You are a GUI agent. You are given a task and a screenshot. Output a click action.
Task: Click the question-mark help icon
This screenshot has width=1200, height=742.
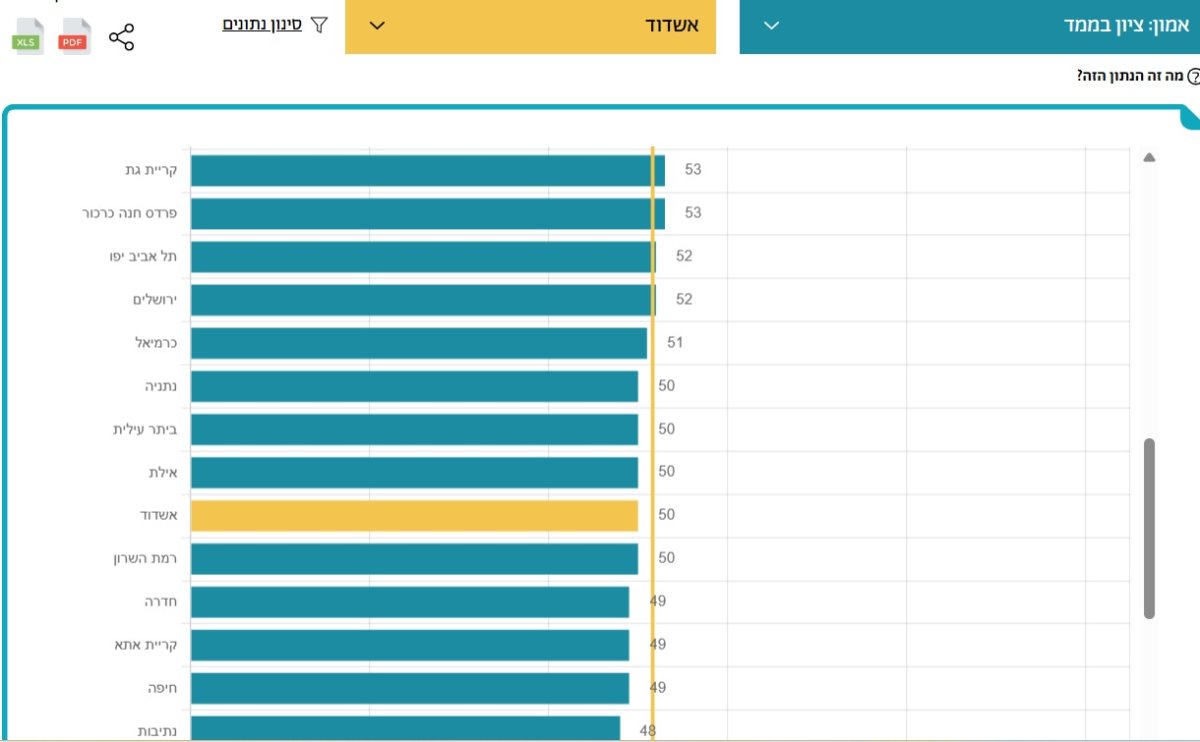1192,77
